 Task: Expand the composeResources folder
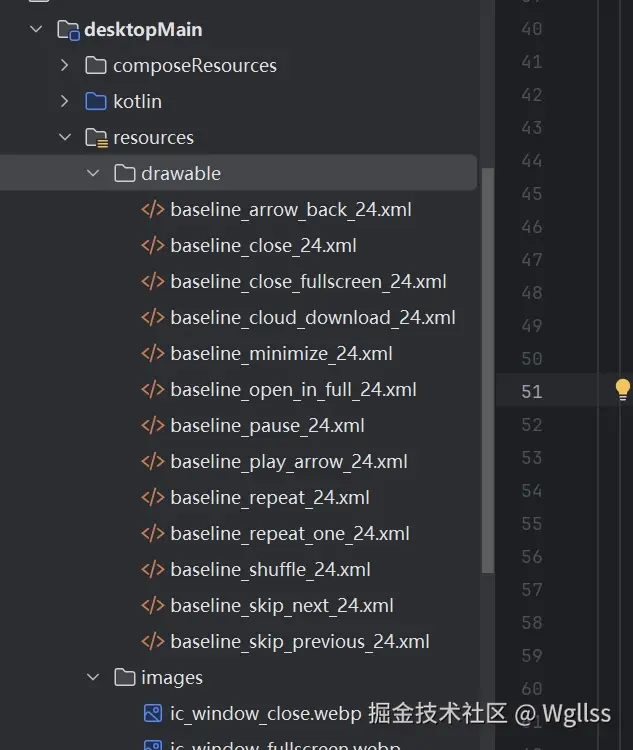tap(65, 66)
